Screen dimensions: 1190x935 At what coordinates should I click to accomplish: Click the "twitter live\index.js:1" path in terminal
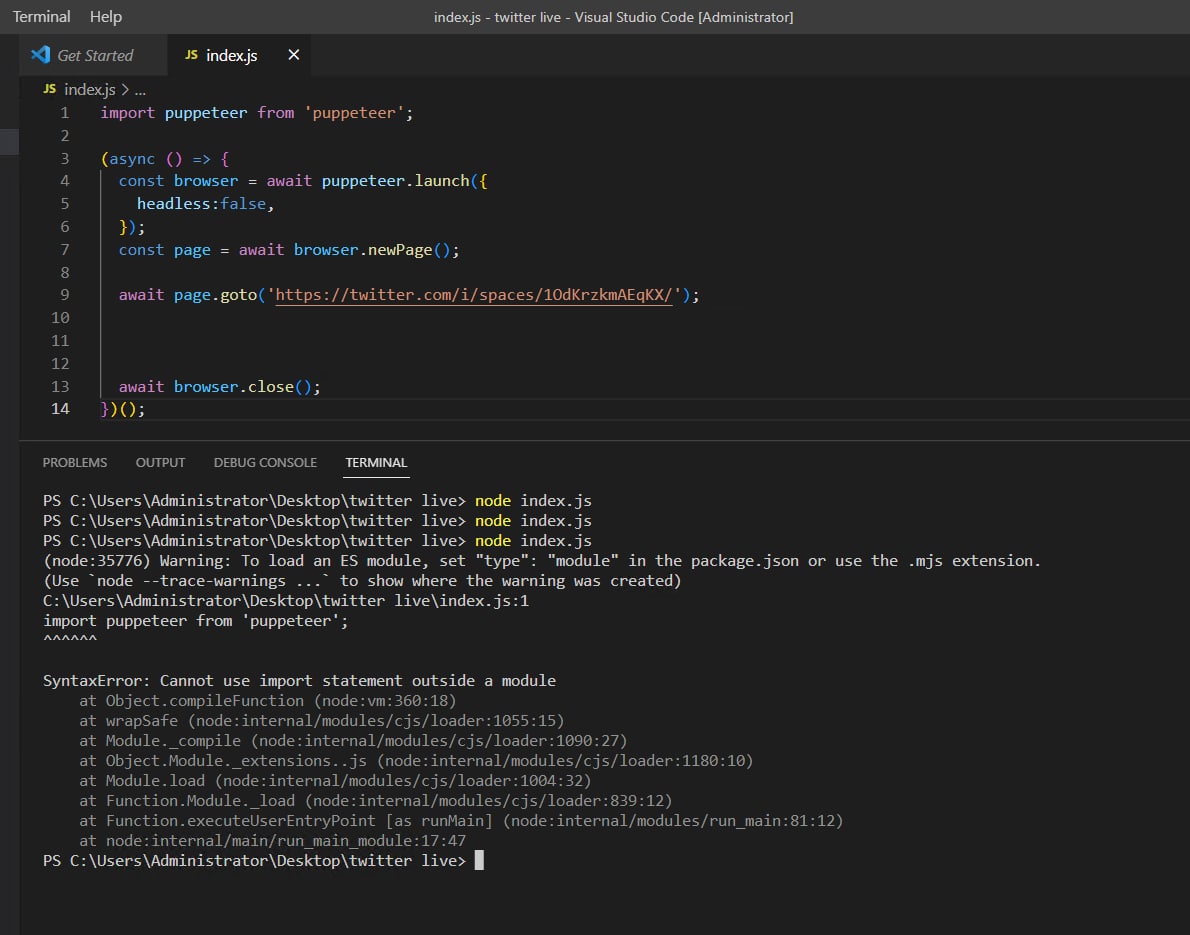286,601
